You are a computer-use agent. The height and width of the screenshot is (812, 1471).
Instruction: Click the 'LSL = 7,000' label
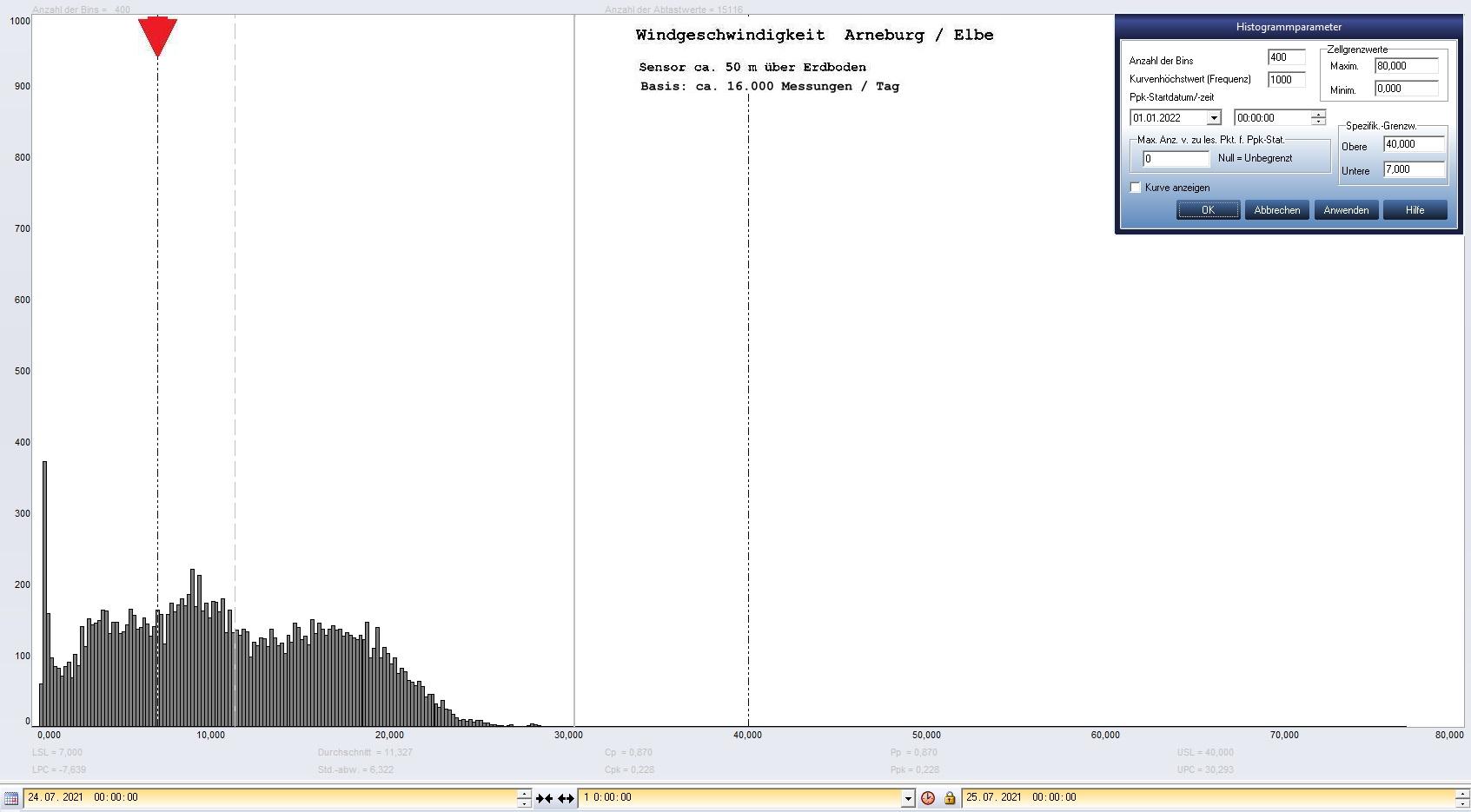[x=57, y=753]
